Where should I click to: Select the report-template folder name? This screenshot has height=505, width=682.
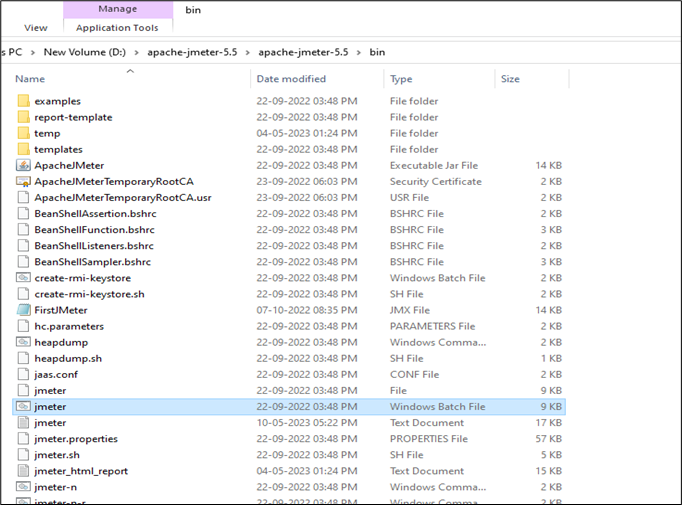point(73,117)
